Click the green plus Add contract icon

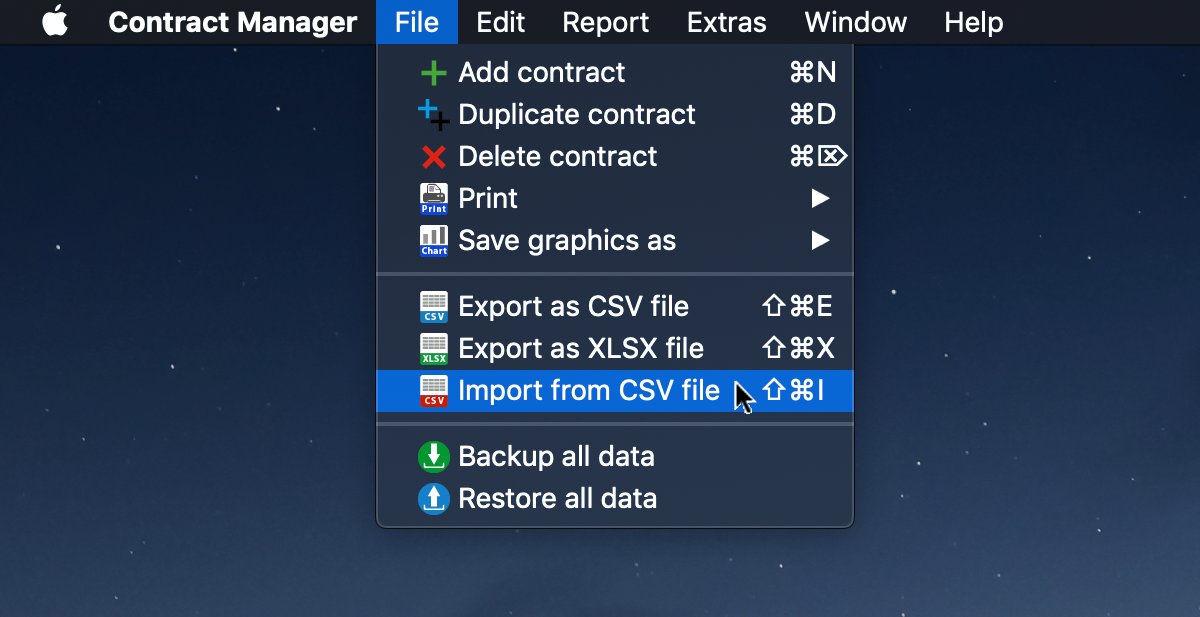433,73
